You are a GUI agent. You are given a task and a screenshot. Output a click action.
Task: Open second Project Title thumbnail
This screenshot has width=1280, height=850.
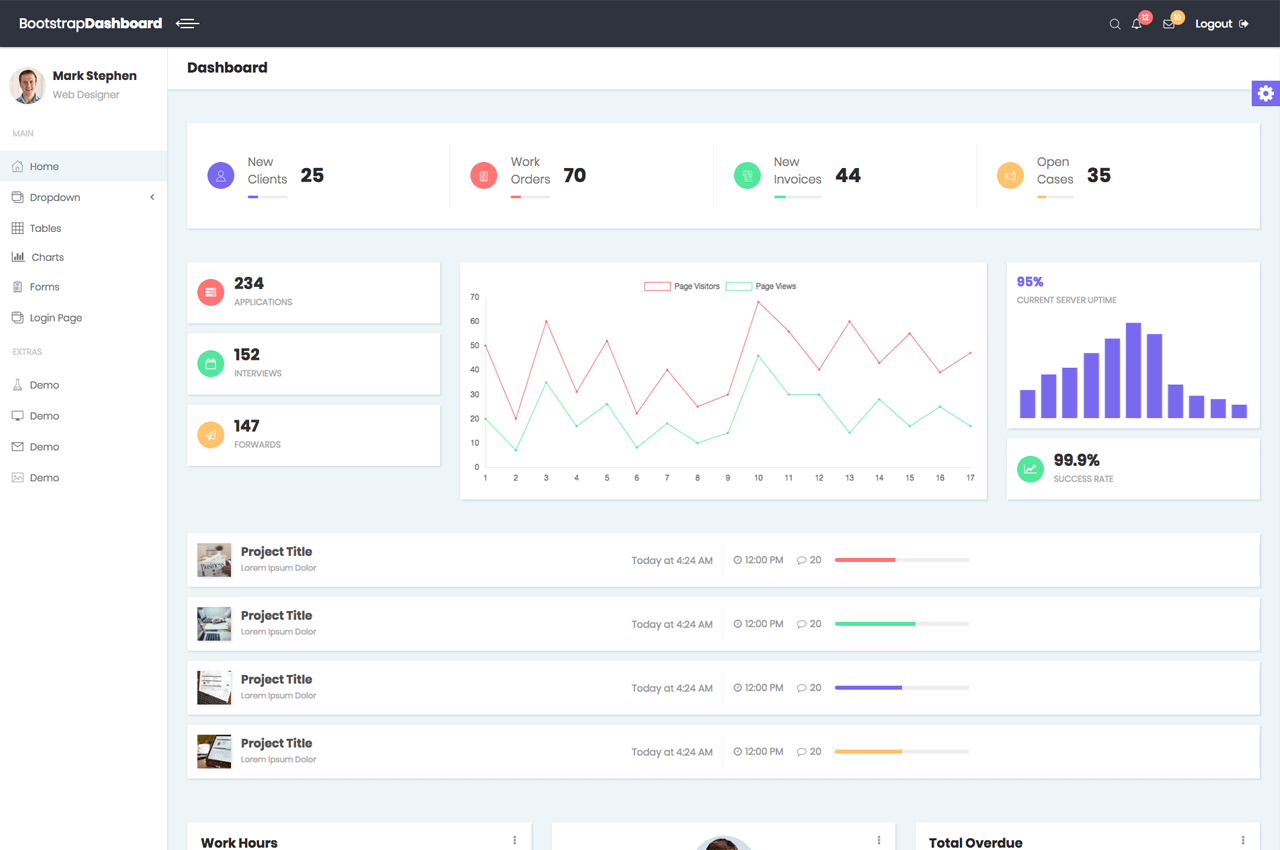[x=214, y=624]
